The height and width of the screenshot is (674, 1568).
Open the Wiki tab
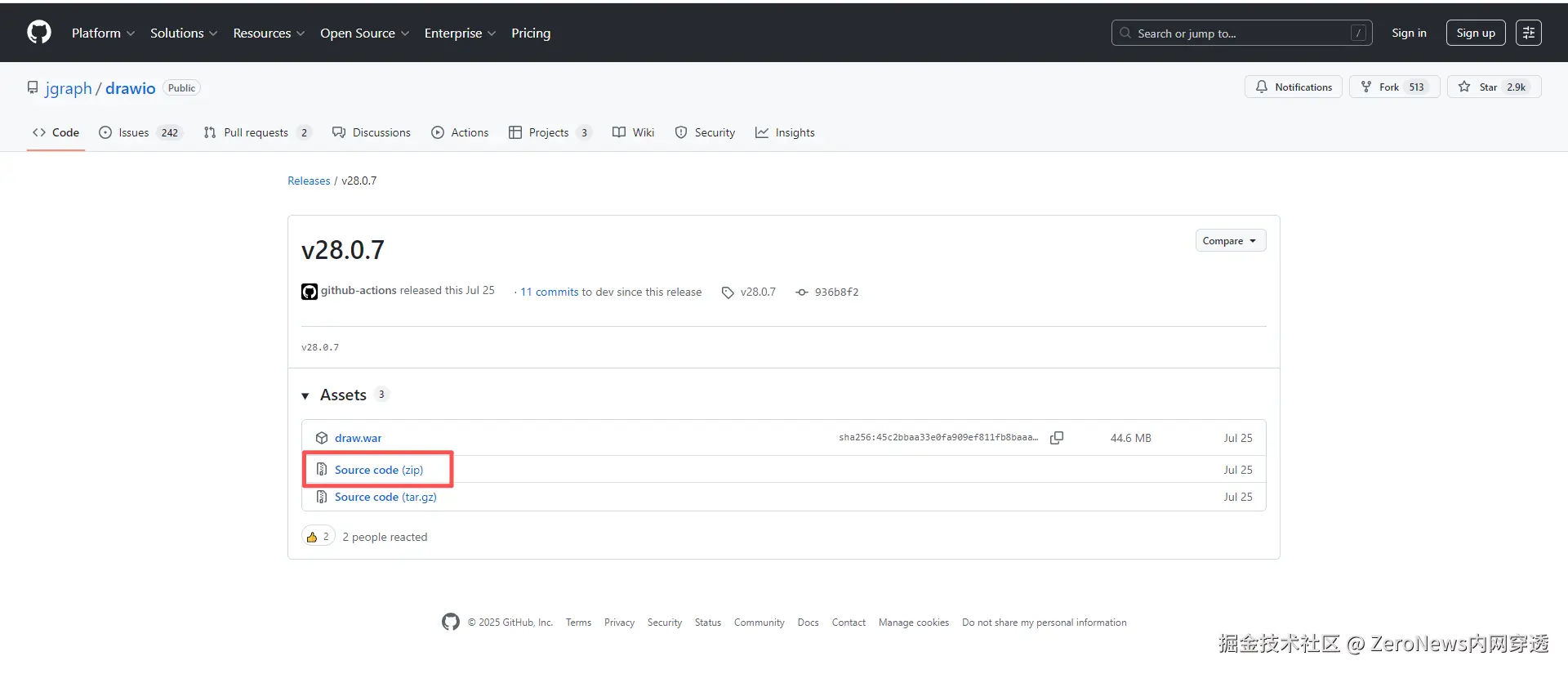[633, 132]
